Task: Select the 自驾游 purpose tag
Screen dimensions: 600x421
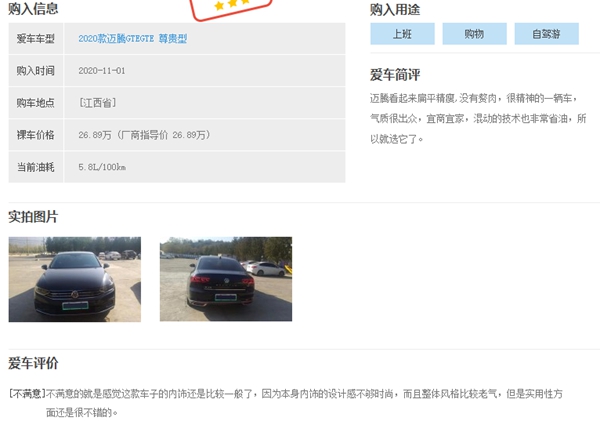Action: tap(546, 34)
